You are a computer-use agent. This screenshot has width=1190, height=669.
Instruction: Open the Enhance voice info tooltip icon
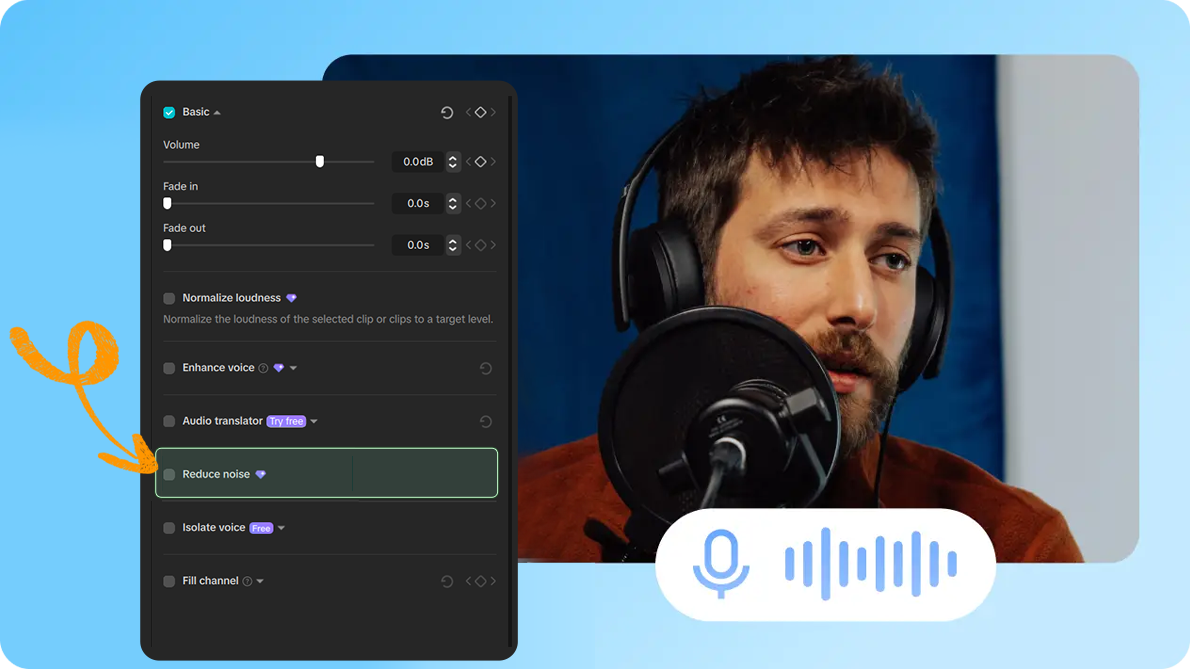(261, 367)
